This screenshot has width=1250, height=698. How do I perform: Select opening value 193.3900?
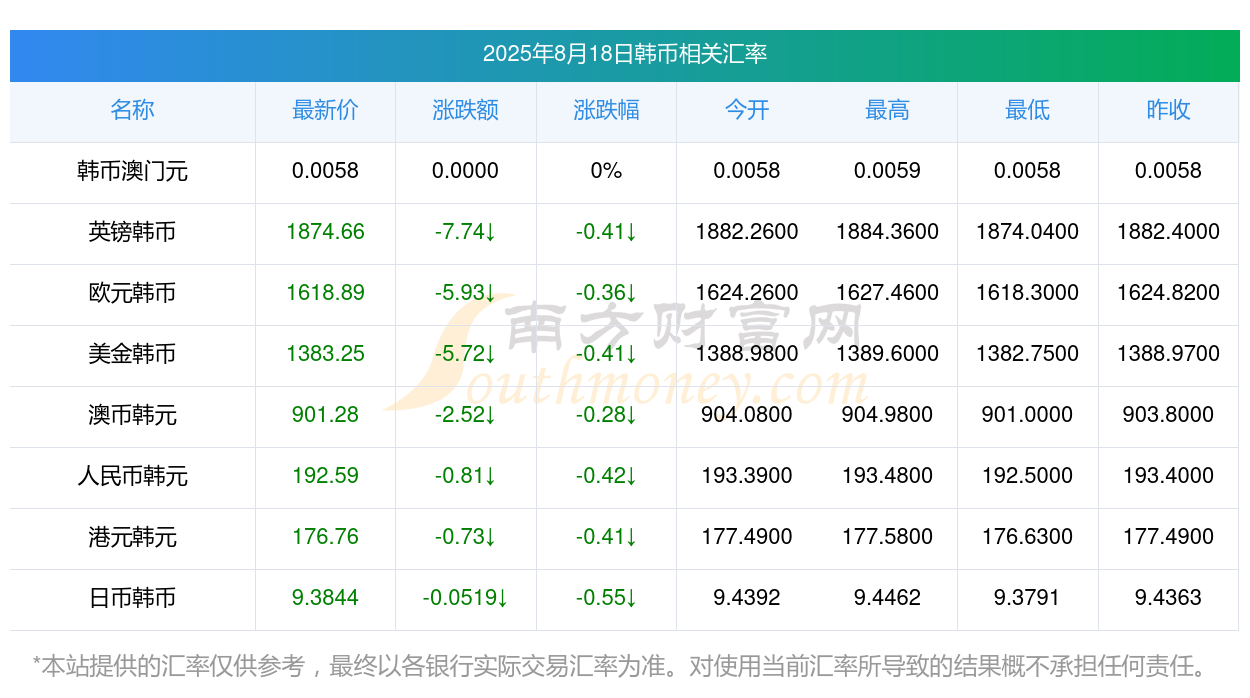click(x=747, y=476)
